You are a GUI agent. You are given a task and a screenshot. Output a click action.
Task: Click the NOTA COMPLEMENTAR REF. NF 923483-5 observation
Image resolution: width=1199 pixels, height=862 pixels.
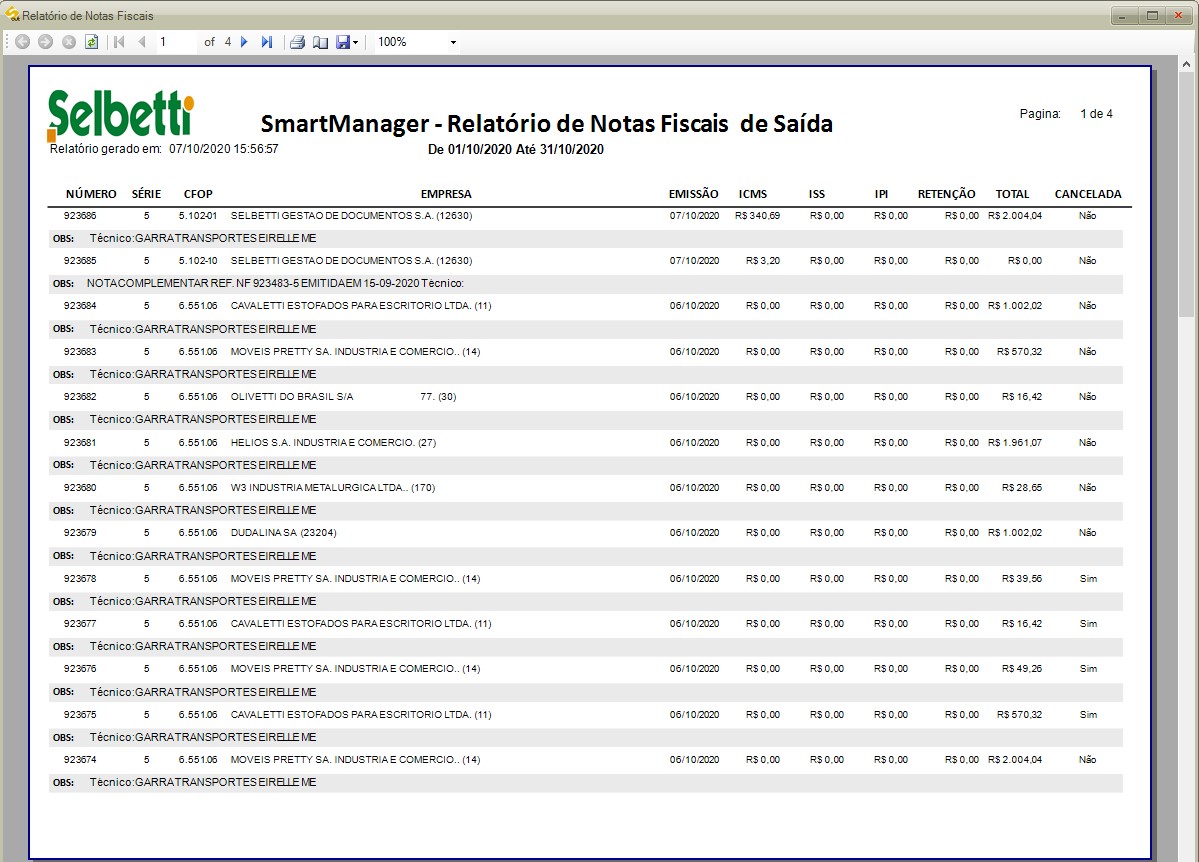pyautogui.click(x=275, y=284)
